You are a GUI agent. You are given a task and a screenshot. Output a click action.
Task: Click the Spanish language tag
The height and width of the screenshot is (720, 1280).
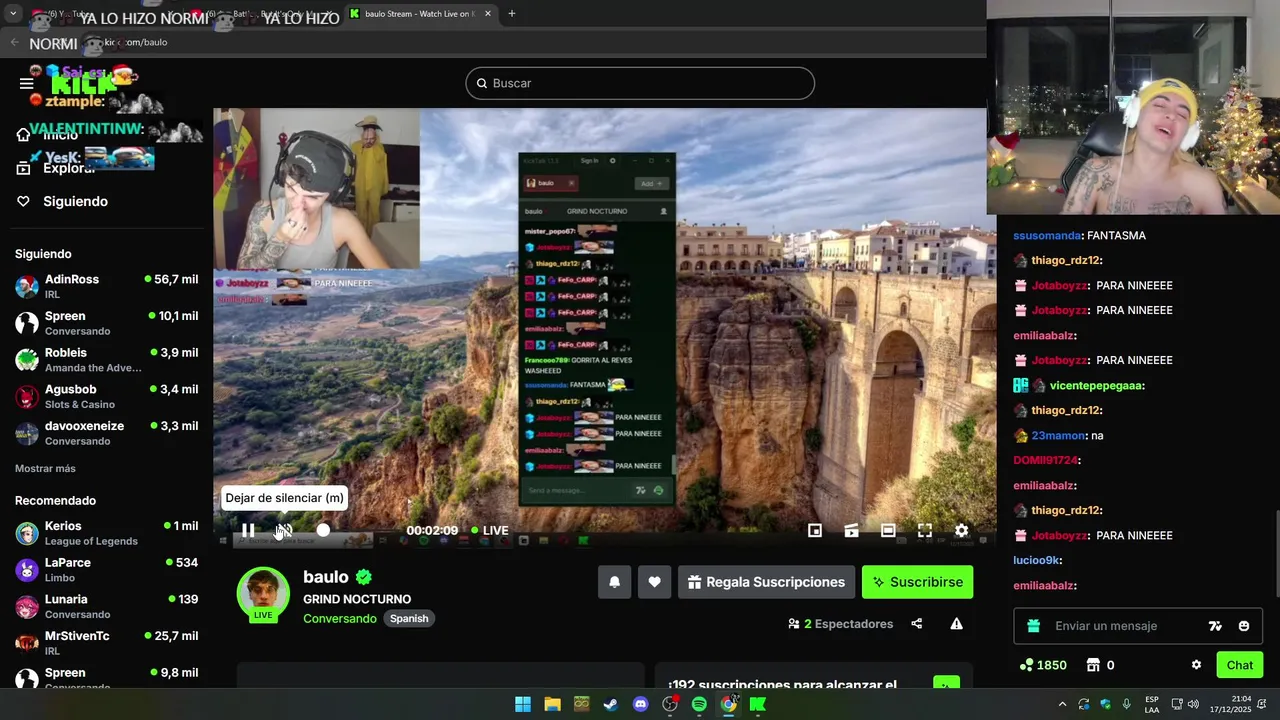click(x=409, y=618)
